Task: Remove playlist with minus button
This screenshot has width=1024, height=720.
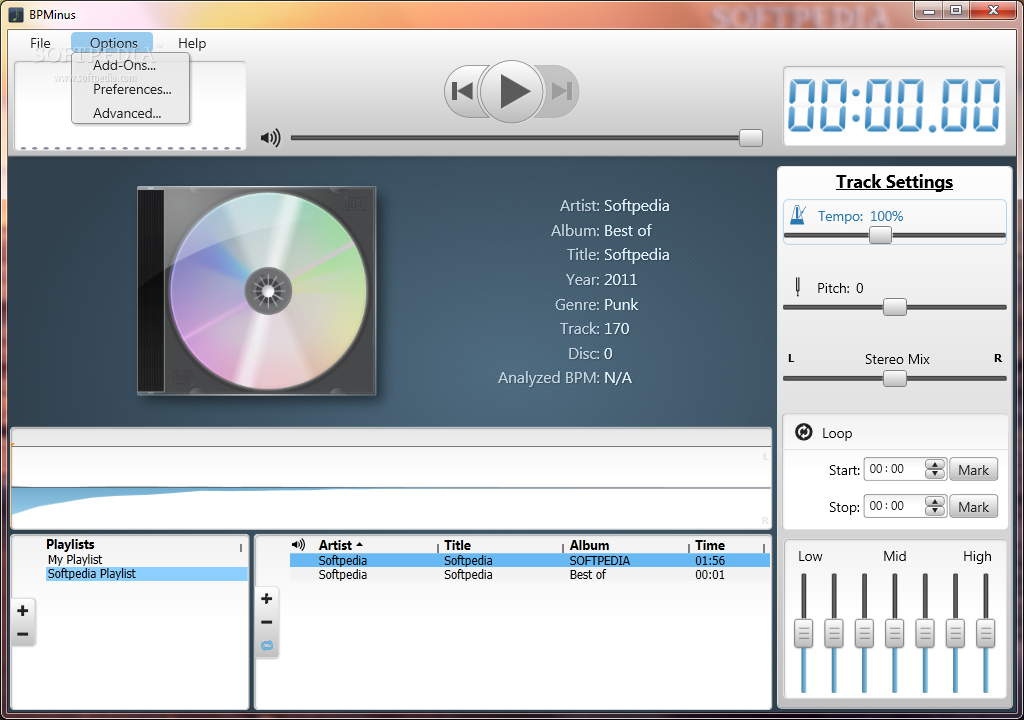Action: (x=23, y=634)
